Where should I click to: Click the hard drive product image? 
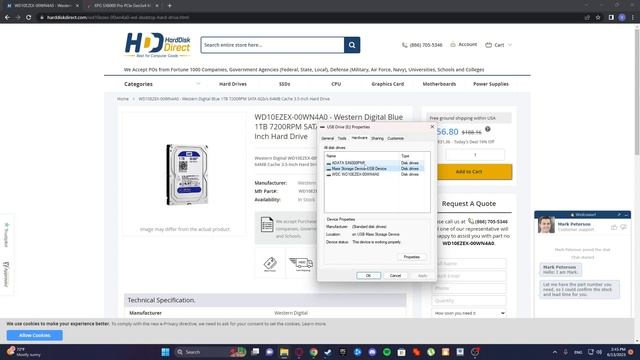[x=187, y=174]
